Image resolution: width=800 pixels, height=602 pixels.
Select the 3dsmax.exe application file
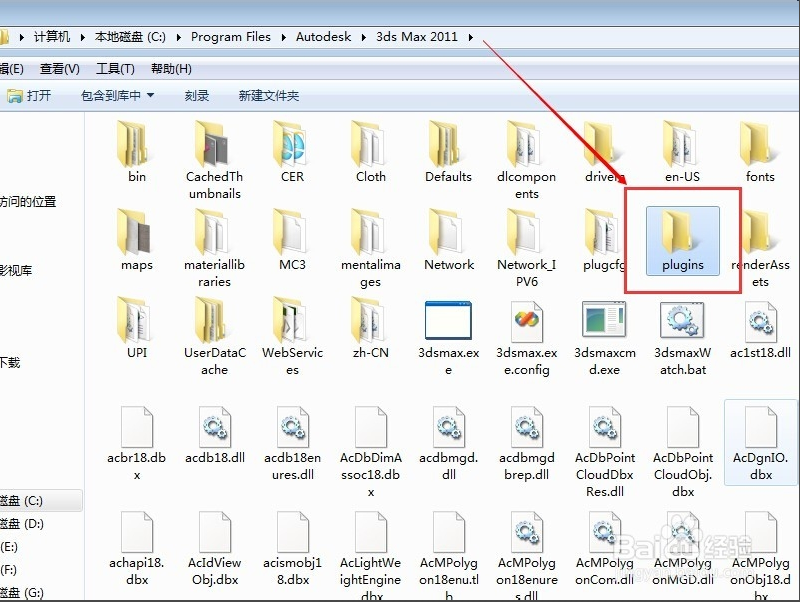pyautogui.click(x=448, y=338)
